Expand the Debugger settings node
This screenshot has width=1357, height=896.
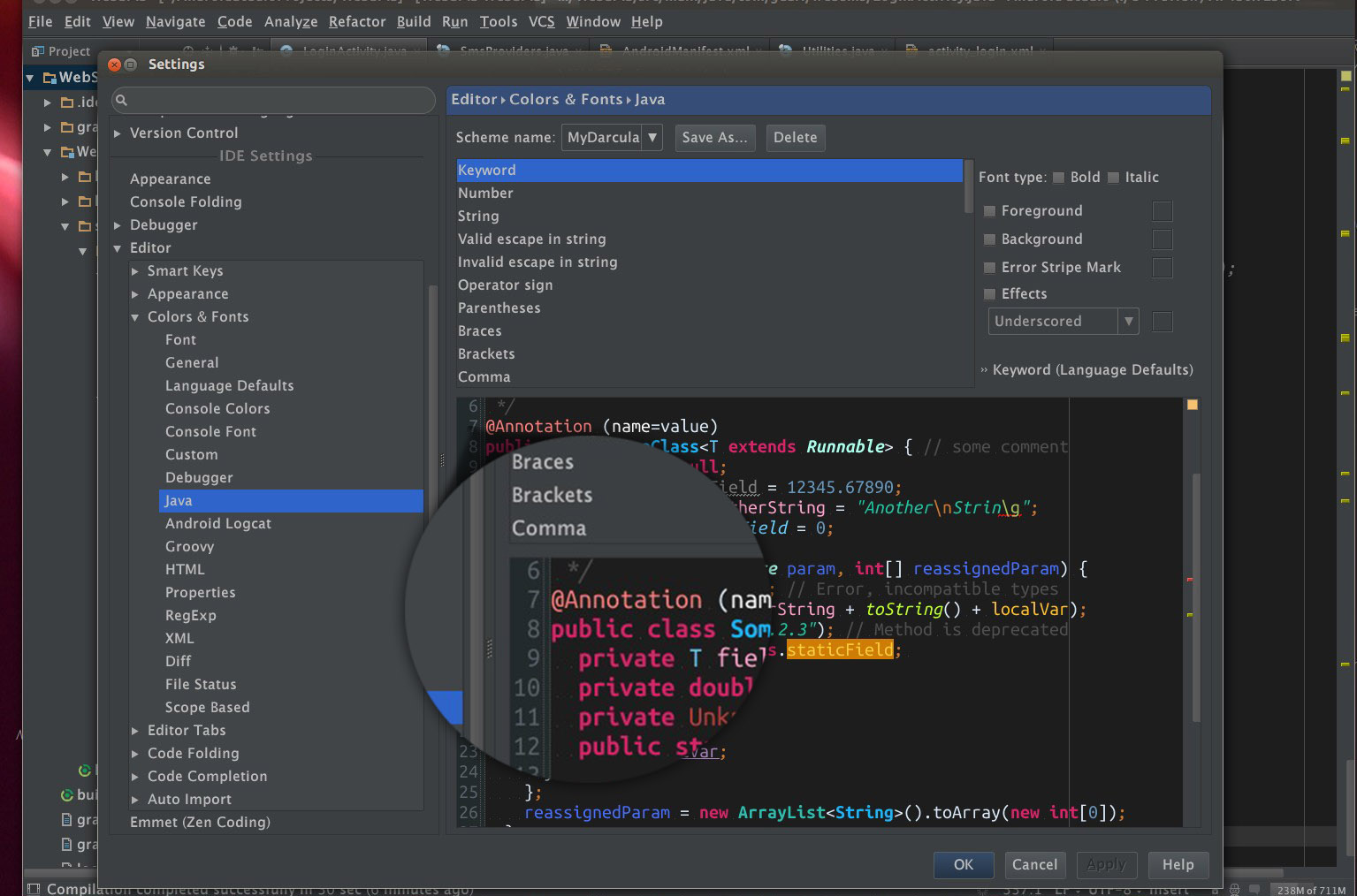pos(117,225)
